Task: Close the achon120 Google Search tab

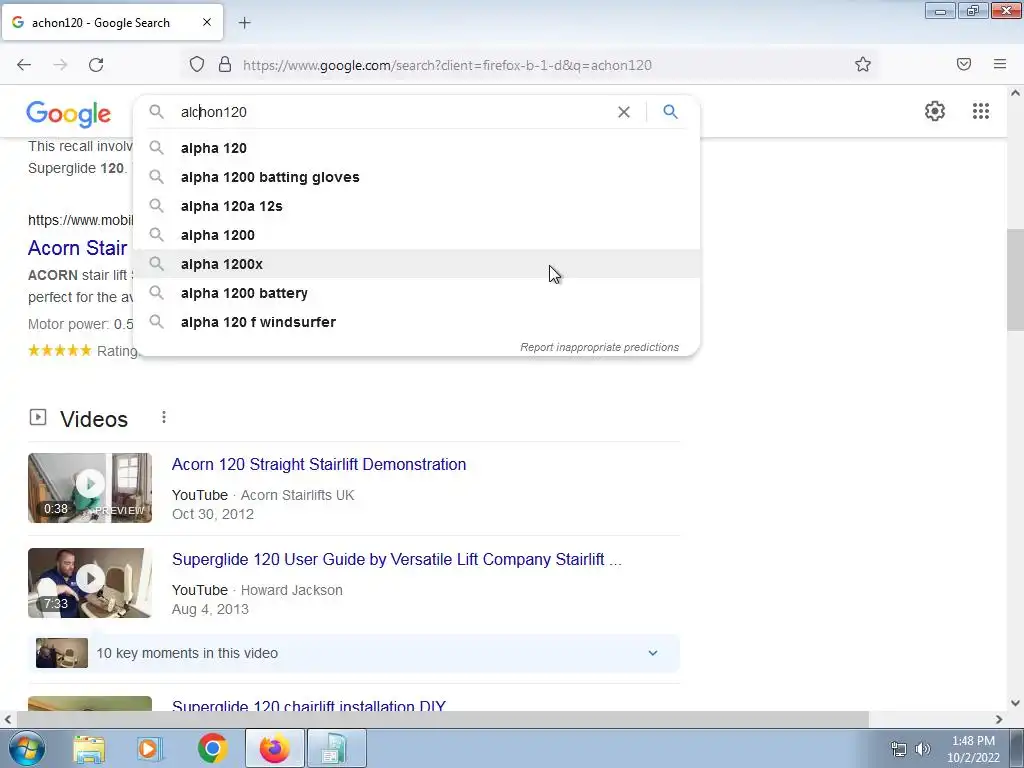Action: click(206, 22)
